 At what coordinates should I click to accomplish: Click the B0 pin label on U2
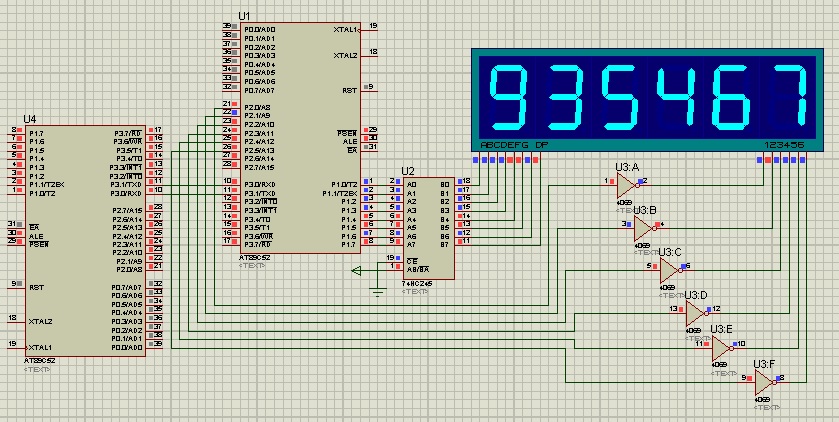(444, 185)
